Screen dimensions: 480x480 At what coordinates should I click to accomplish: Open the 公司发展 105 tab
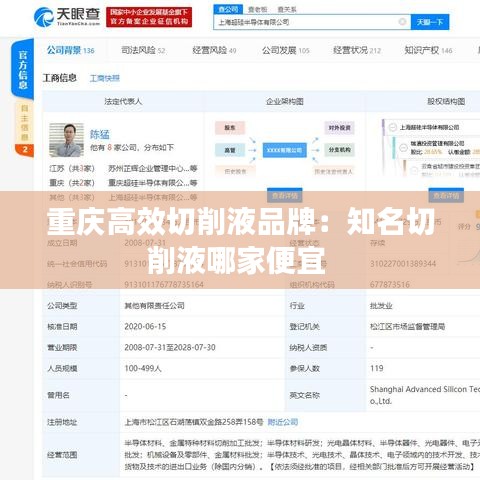(286, 50)
